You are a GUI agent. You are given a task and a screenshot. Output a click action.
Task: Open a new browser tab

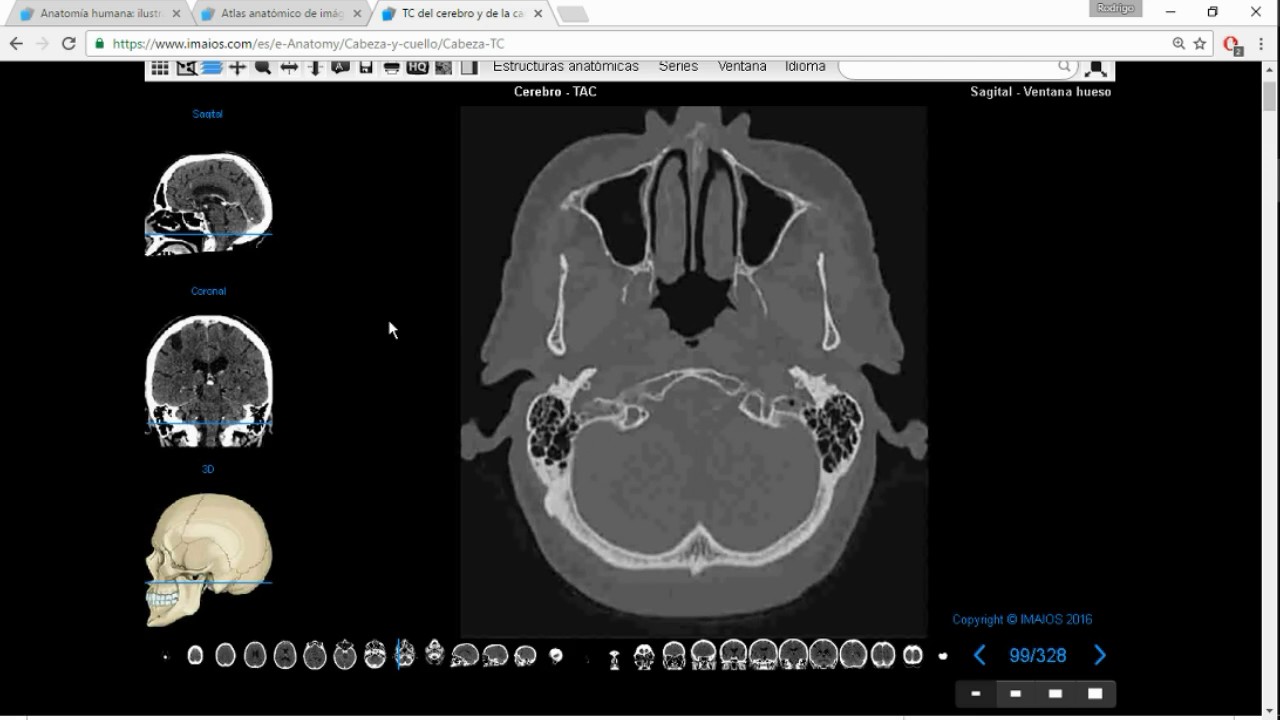[573, 14]
